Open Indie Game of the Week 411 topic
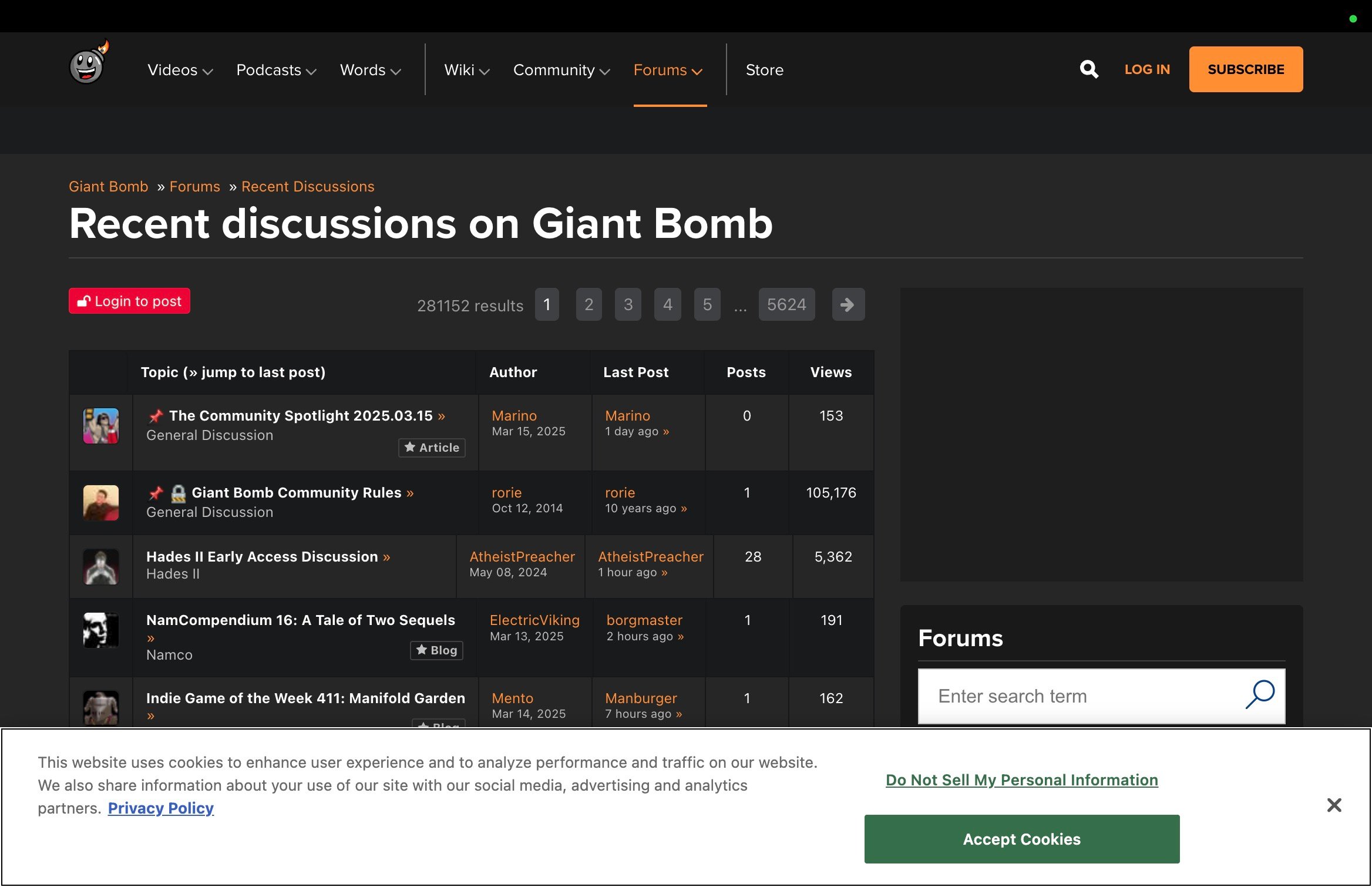 305,698
